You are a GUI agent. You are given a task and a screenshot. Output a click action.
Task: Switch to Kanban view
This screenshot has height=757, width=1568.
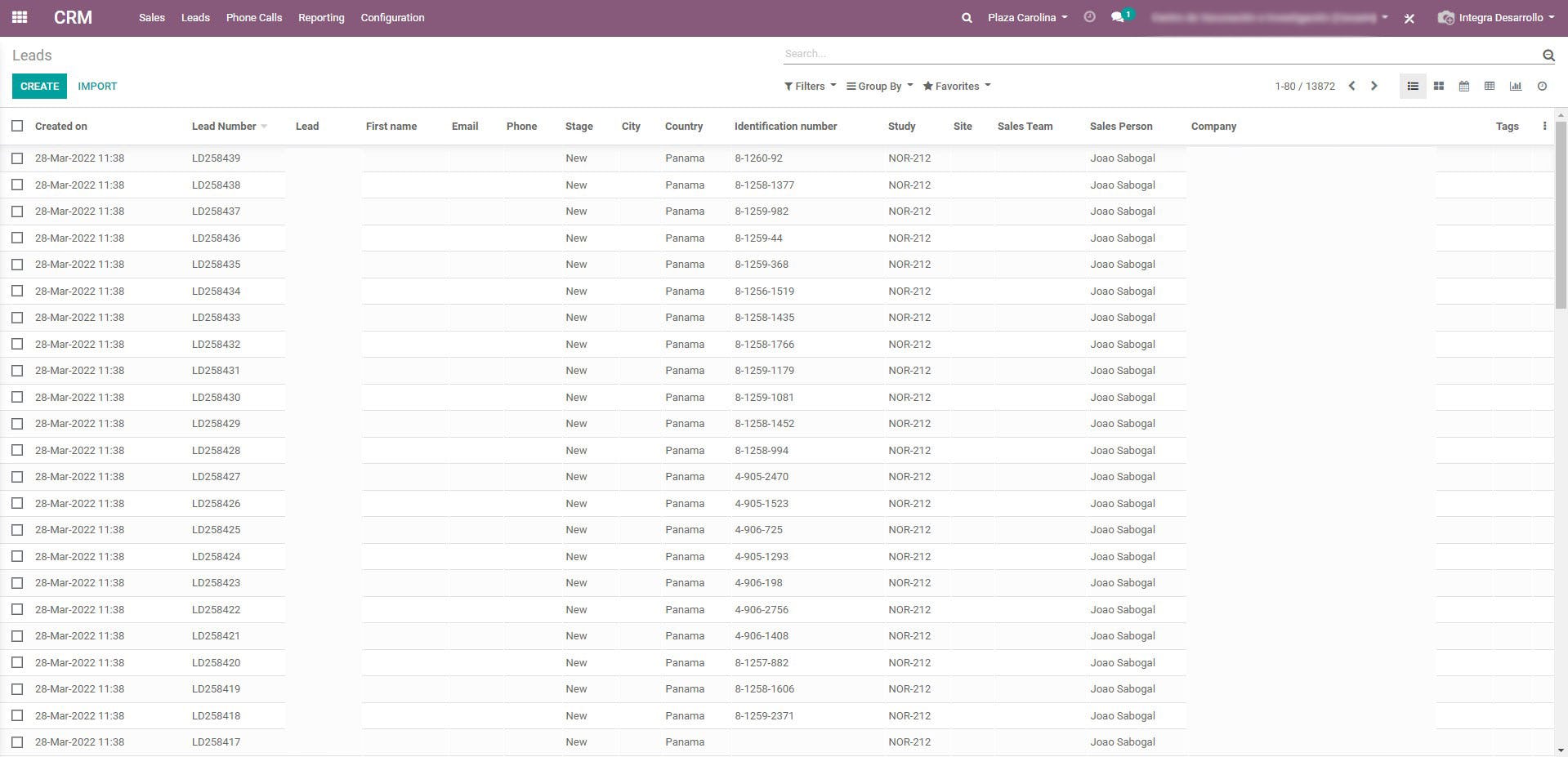tap(1438, 86)
